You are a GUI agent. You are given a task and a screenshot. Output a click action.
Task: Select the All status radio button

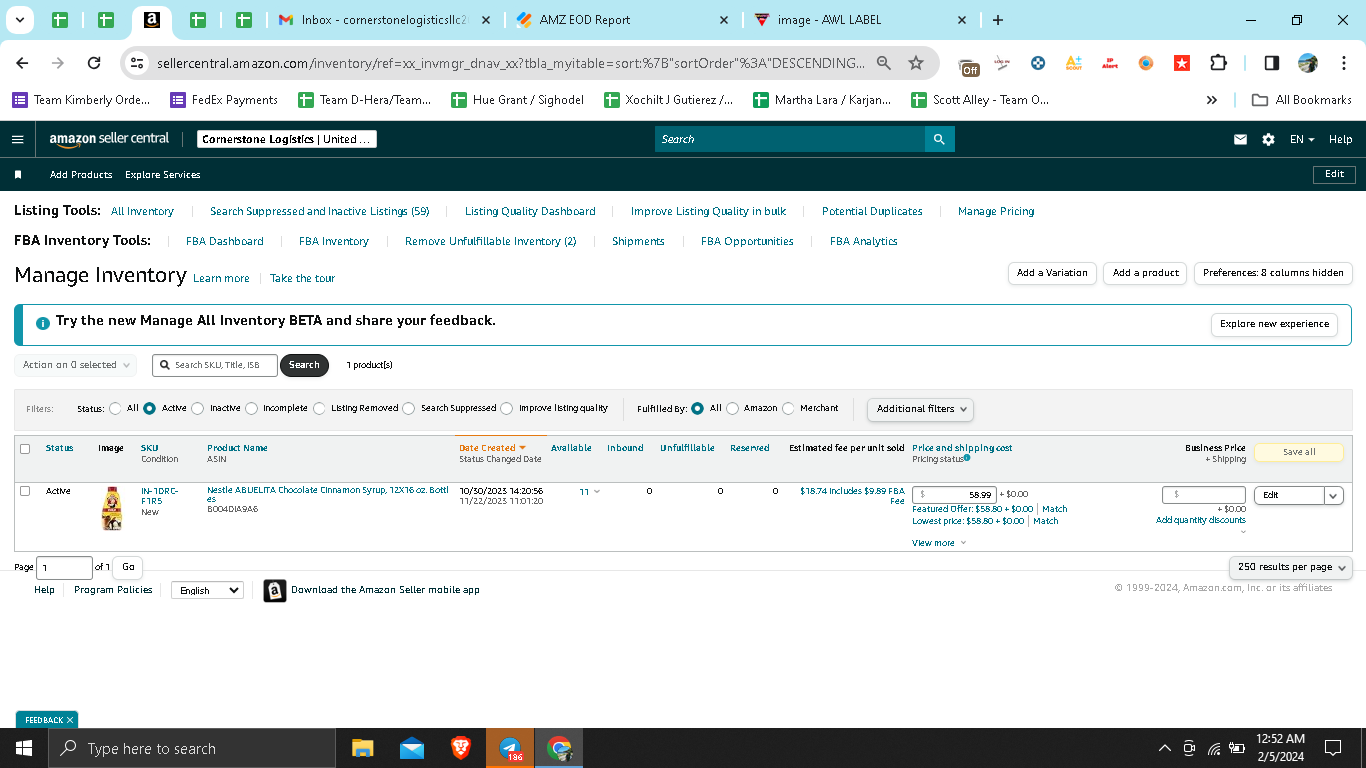pyautogui.click(x=116, y=408)
